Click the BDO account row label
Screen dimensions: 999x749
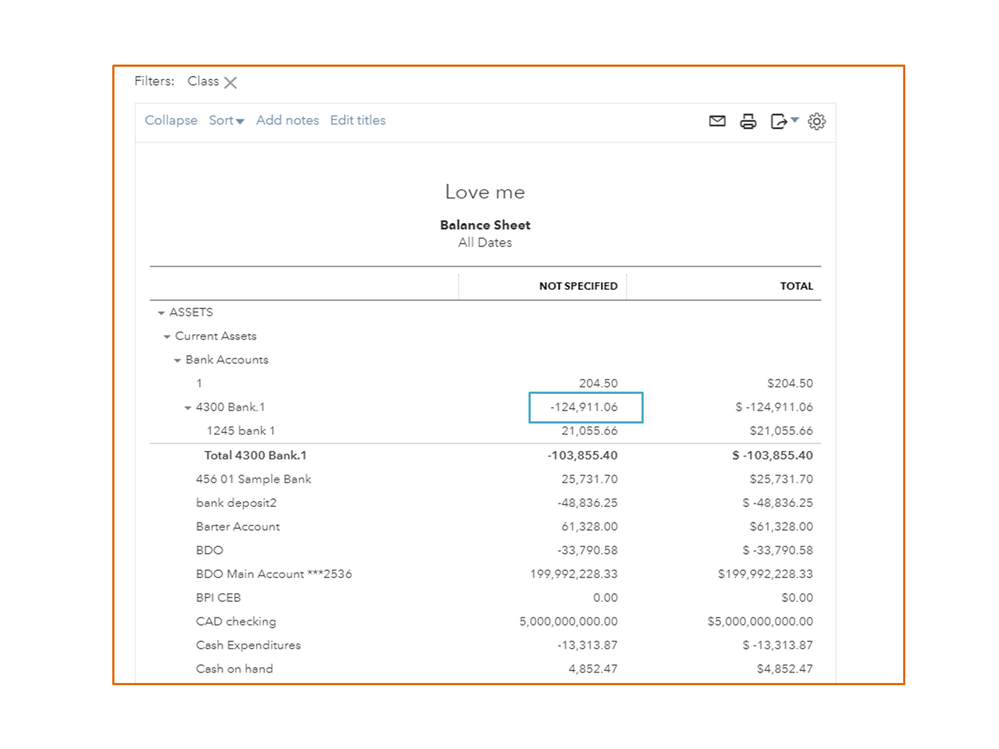[x=210, y=550]
